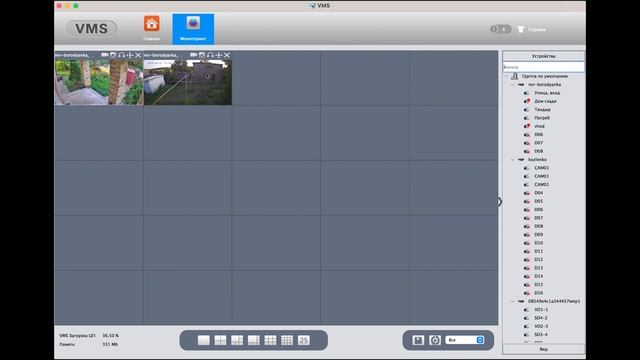Select channel D14

pyautogui.click(x=538, y=276)
